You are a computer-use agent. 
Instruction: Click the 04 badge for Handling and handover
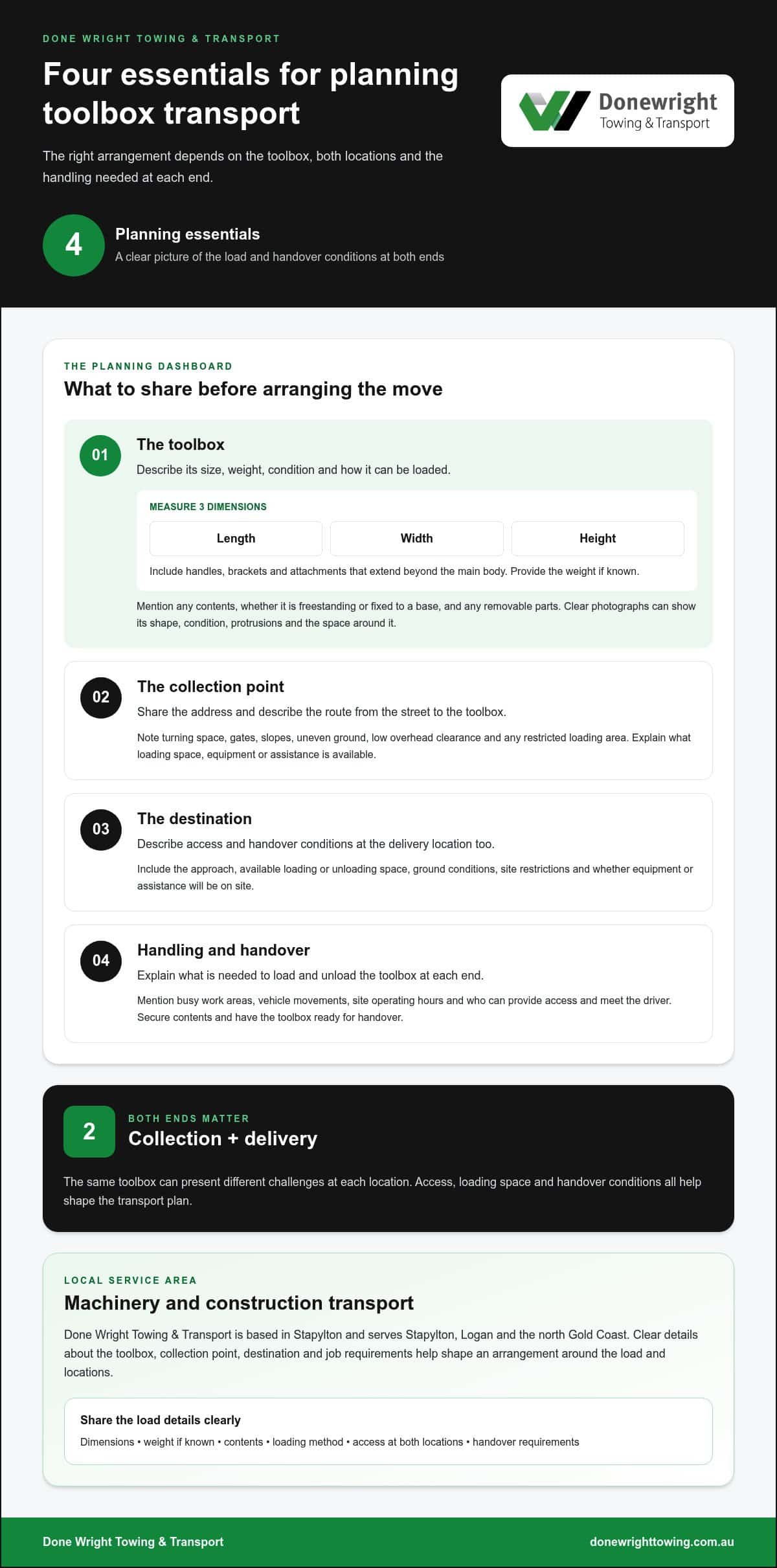tap(101, 961)
